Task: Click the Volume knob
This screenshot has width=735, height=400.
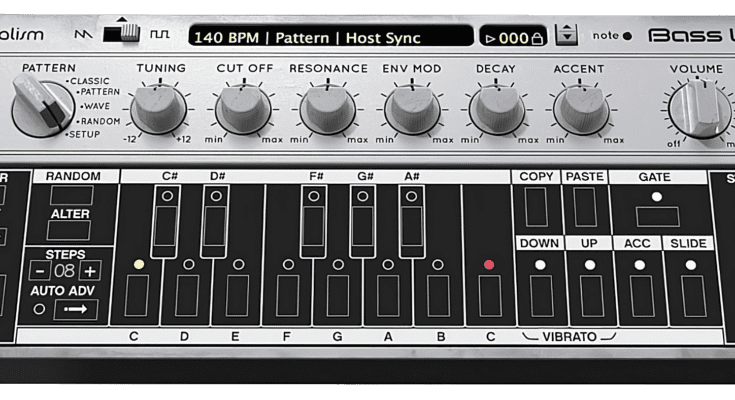Action: [698, 108]
